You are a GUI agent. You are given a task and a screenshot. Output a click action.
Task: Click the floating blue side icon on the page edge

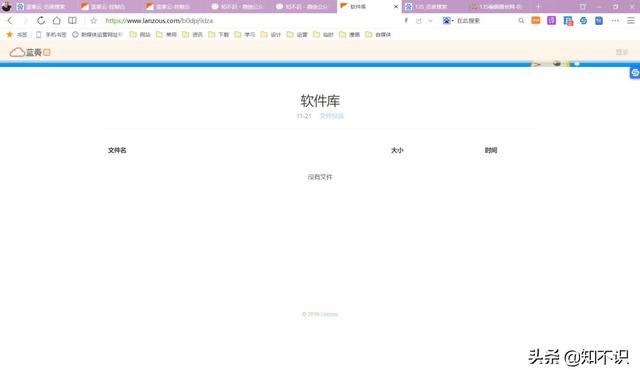pos(635,73)
